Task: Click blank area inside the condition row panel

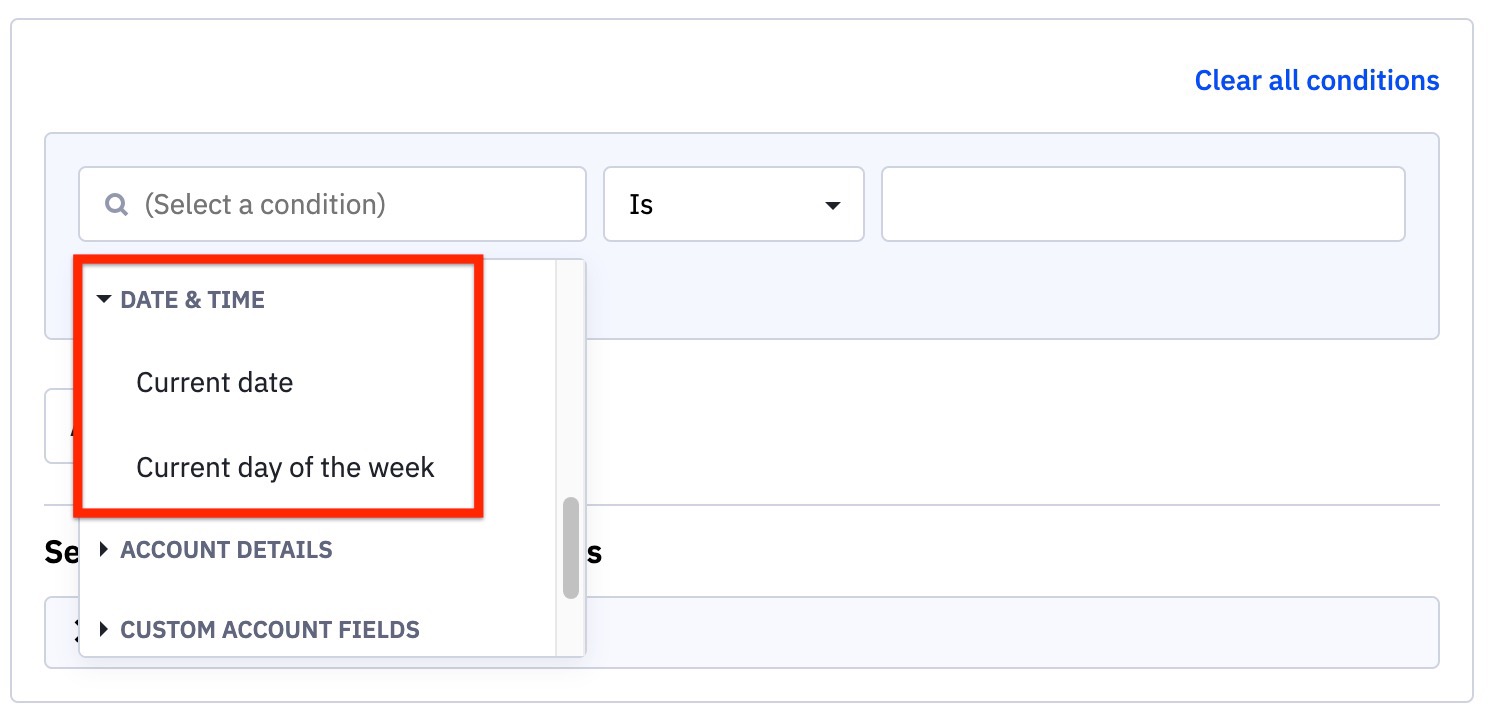Action: tap(1000, 295)
